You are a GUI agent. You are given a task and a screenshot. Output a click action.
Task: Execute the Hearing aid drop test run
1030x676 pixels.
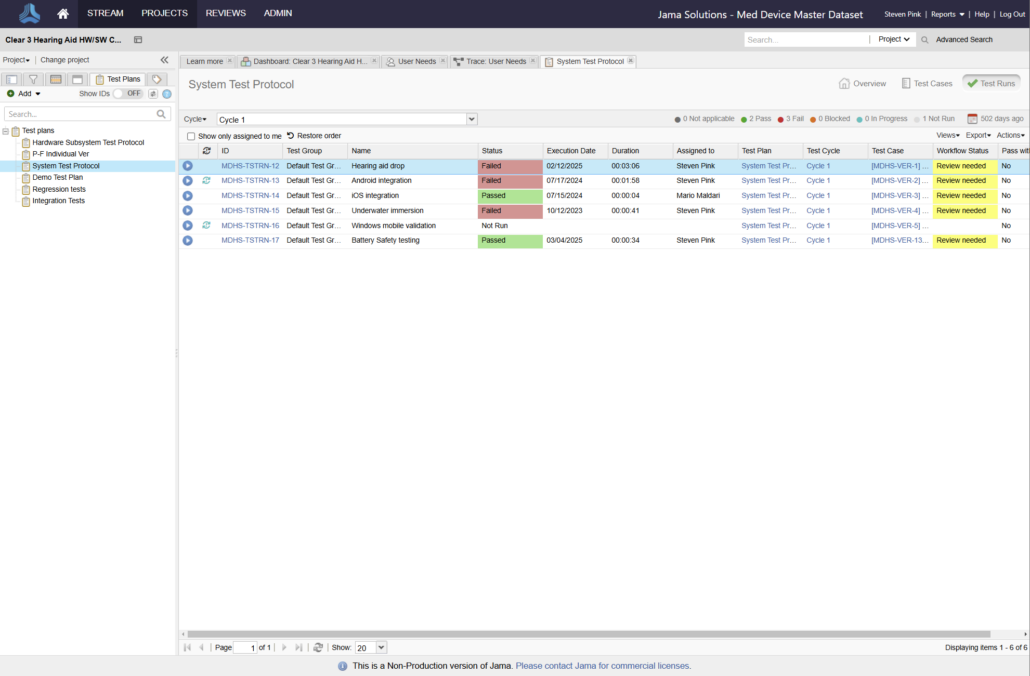(187, 166)
